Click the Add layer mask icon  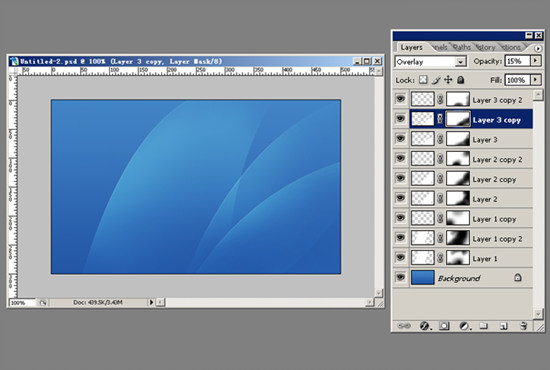[x=444, y=326]
